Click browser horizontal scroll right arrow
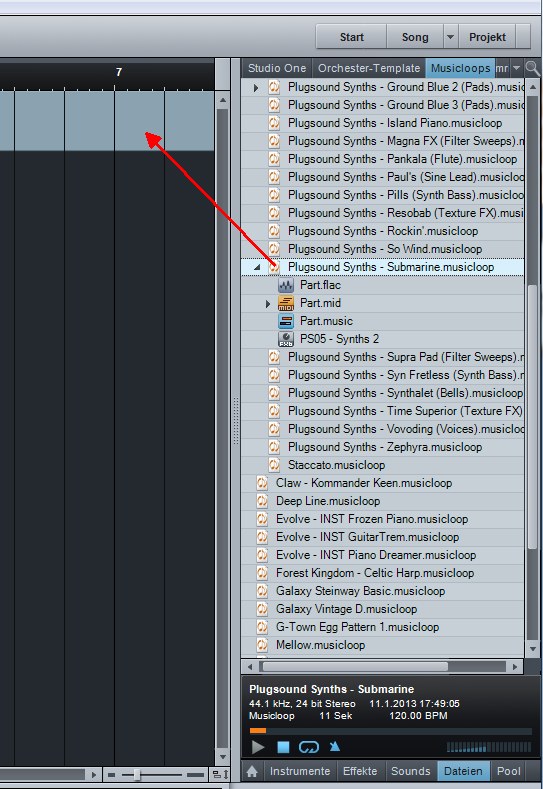This screenshot has height=789, width=543. click(515, 667)
